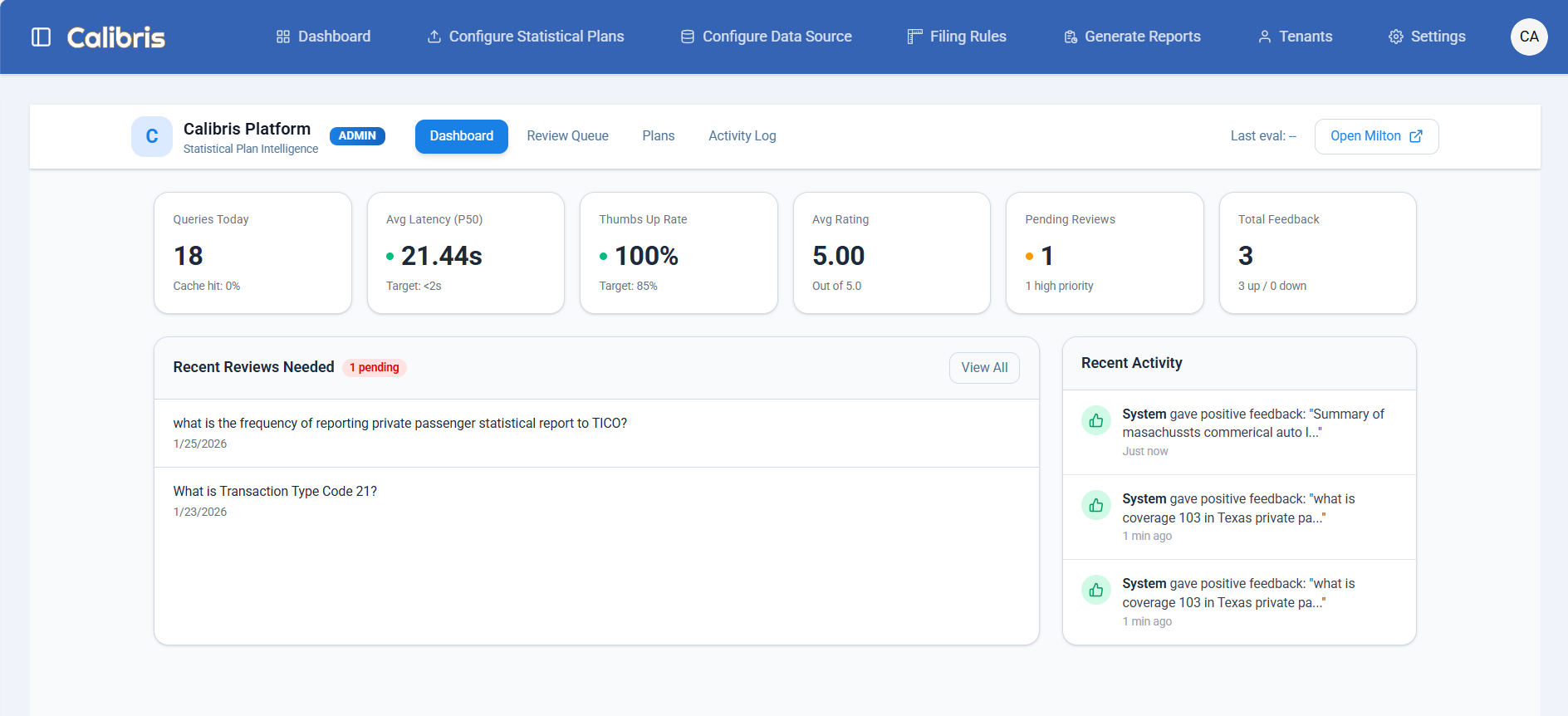Click the Calibris Platform title
1568x716 pixels.
click(x=247, y=129)
